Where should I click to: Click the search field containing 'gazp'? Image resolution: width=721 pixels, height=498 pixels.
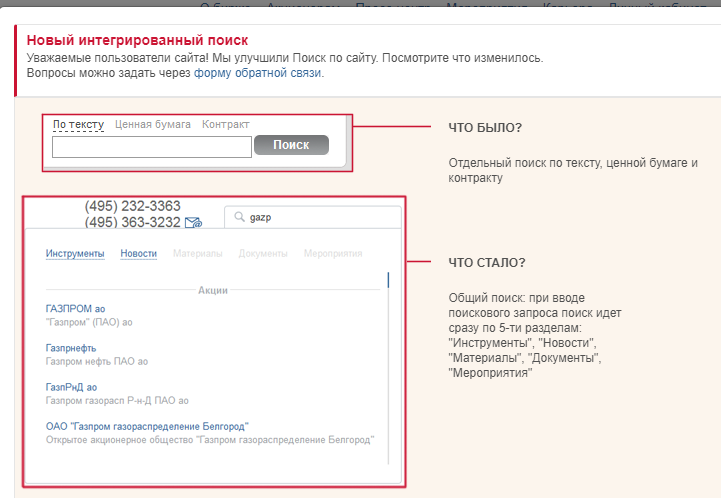point(313,217)
